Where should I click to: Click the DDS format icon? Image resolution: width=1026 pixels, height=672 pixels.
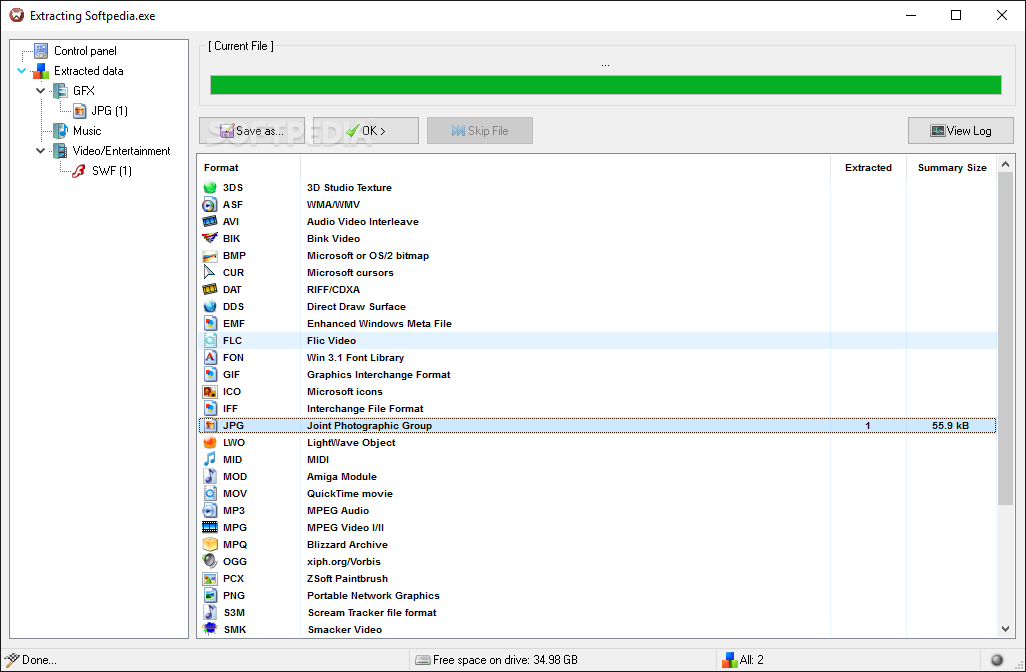click(x=209, y=306)
